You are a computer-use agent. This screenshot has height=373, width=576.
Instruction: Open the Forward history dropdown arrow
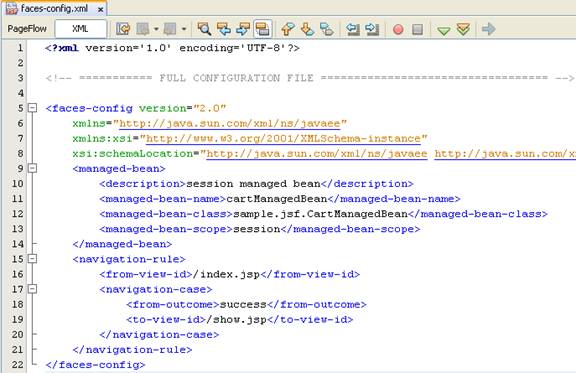[184, 29]
